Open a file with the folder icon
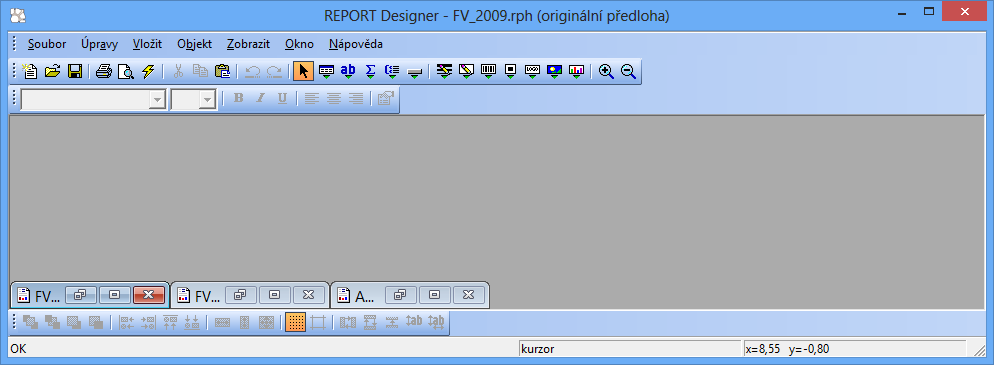Screen dimensions: 994x365 click(53, 71)
